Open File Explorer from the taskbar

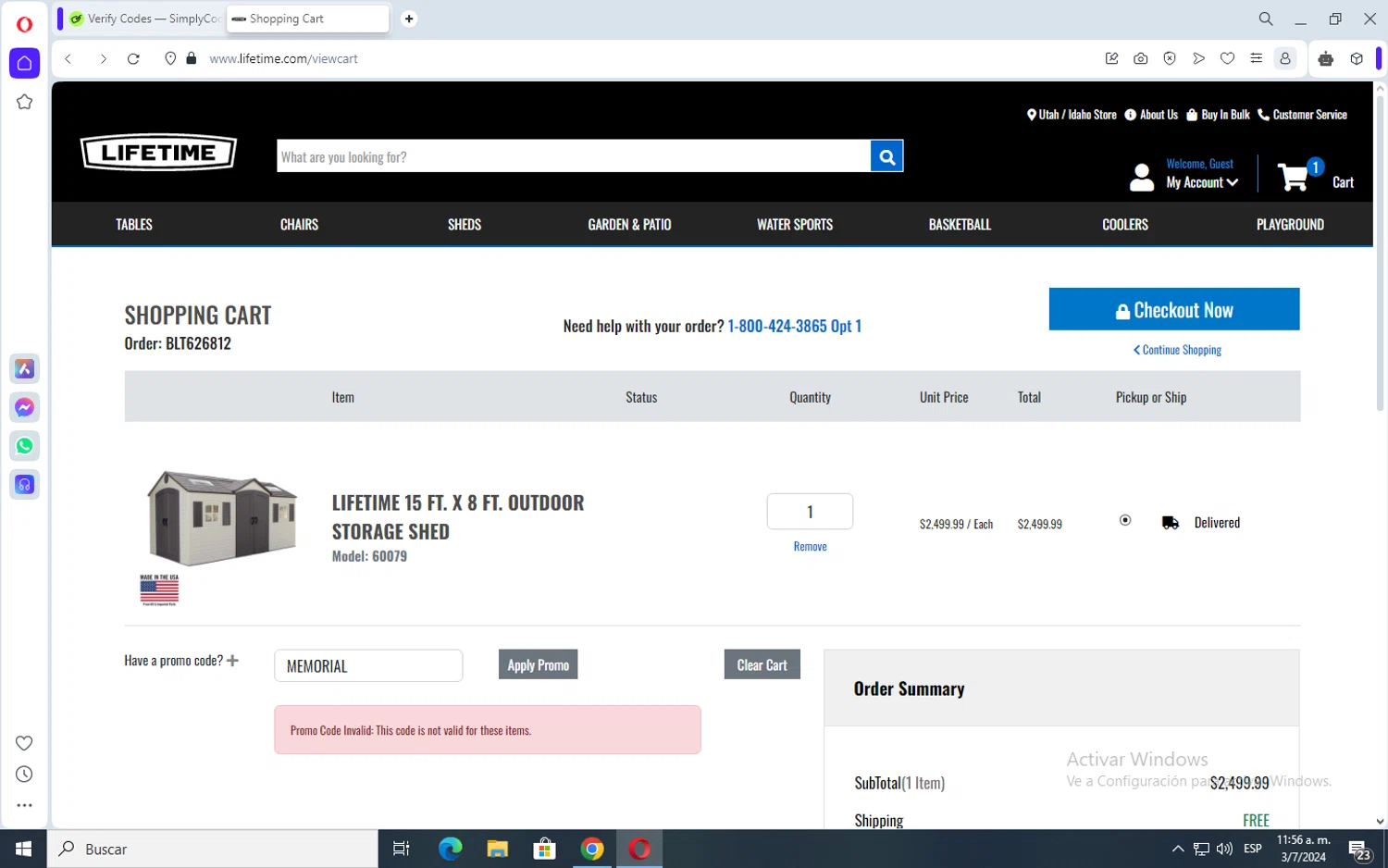[497, 849]
